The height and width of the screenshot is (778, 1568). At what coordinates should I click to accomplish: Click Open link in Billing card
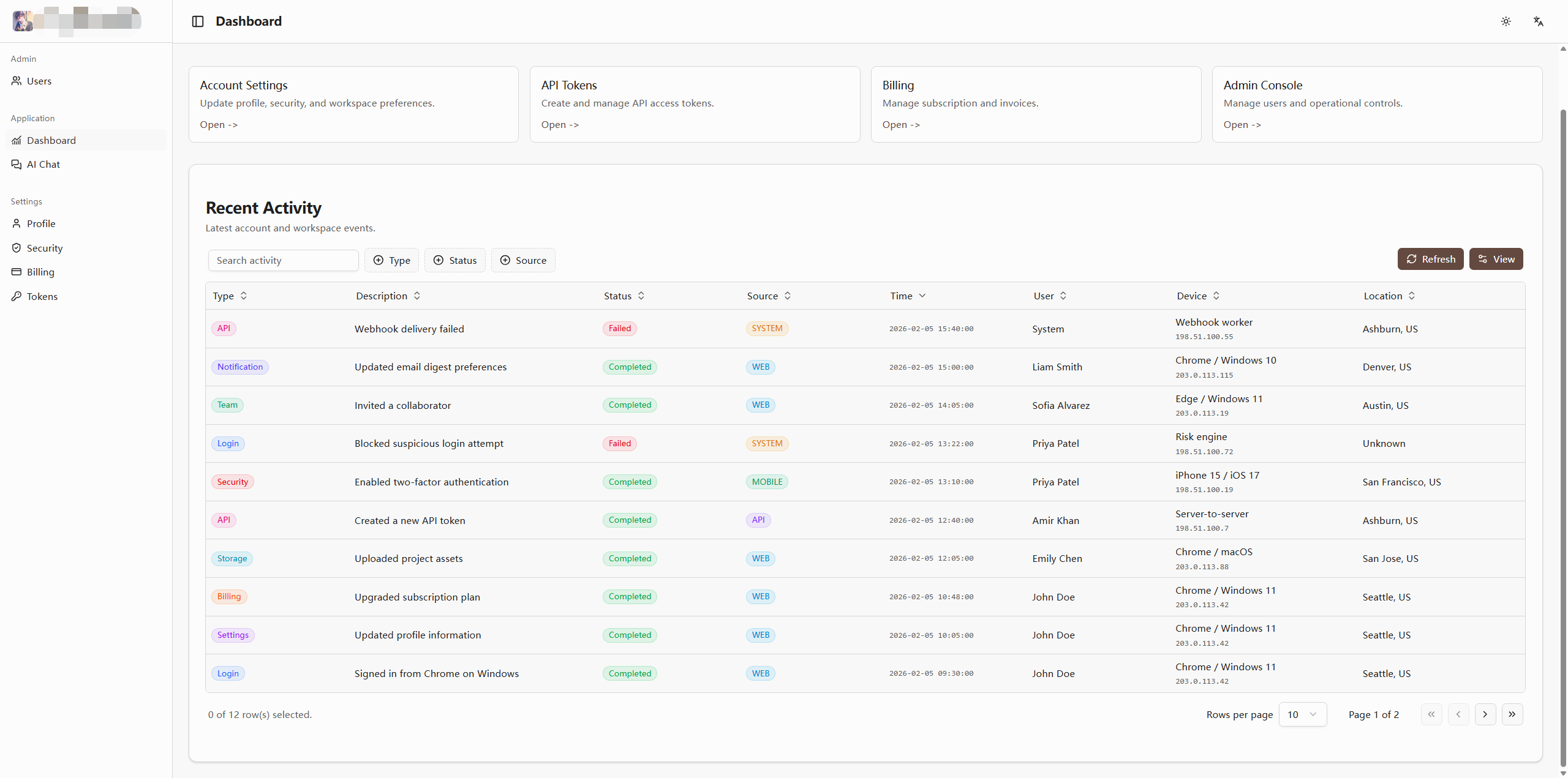[x=900, y=124]
